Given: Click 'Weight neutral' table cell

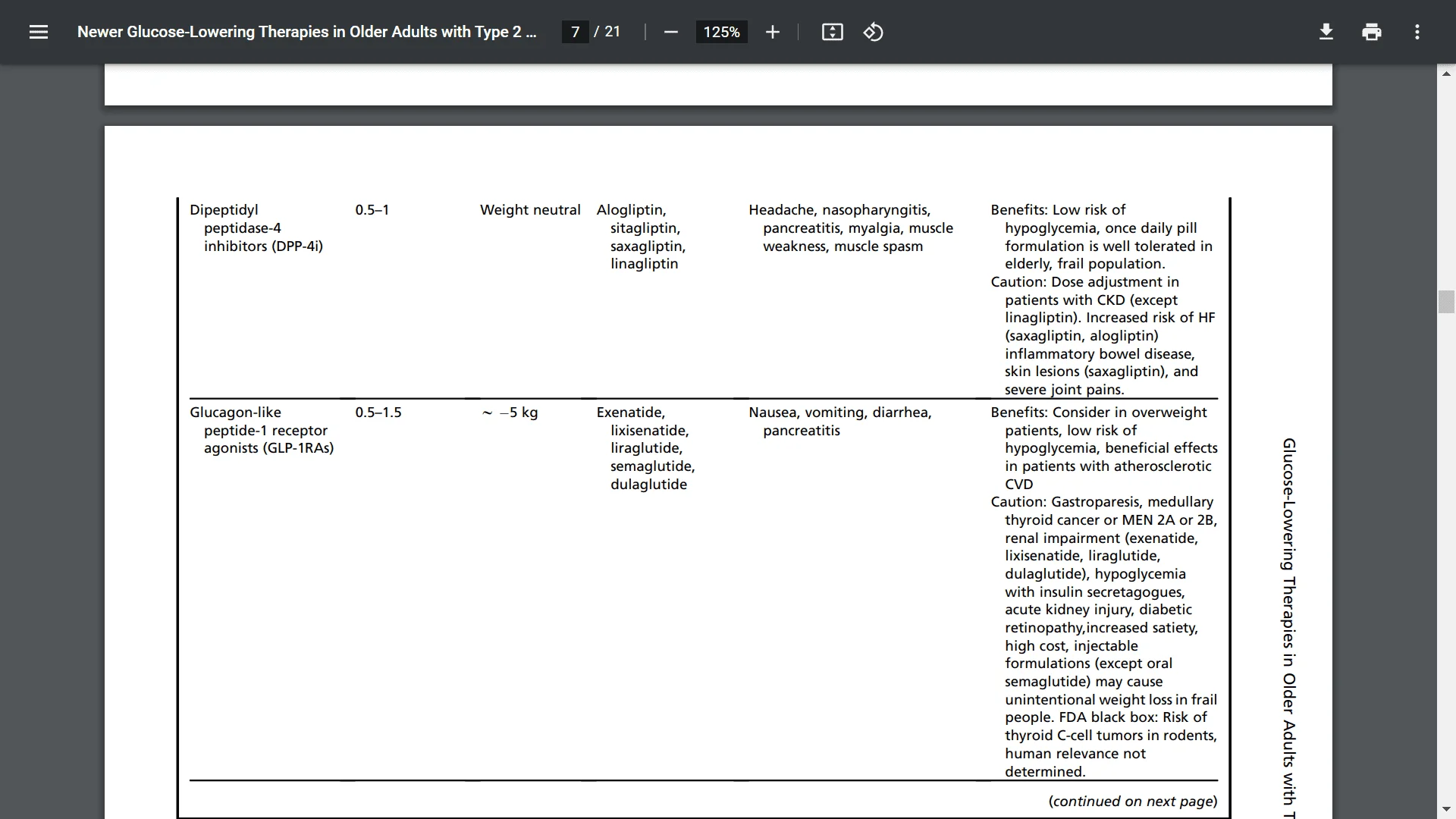Looking at the screenshot, I should (530, 210).
